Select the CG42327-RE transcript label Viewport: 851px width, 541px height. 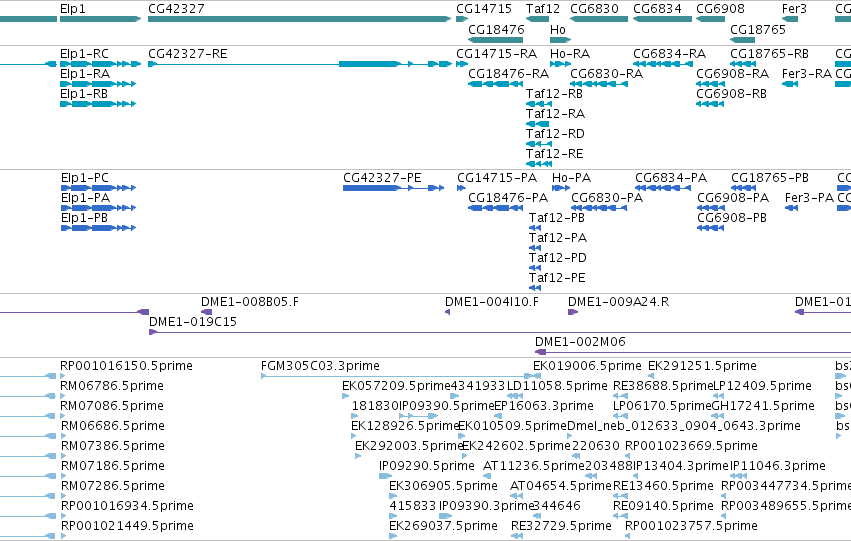[x=188, y=54]
